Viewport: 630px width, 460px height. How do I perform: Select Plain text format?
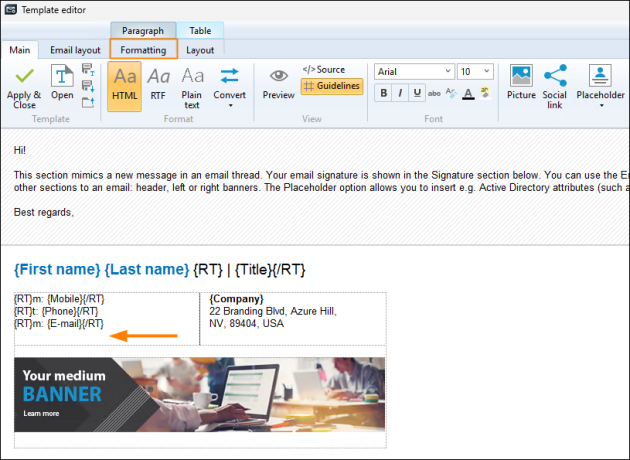click(192, 87)
